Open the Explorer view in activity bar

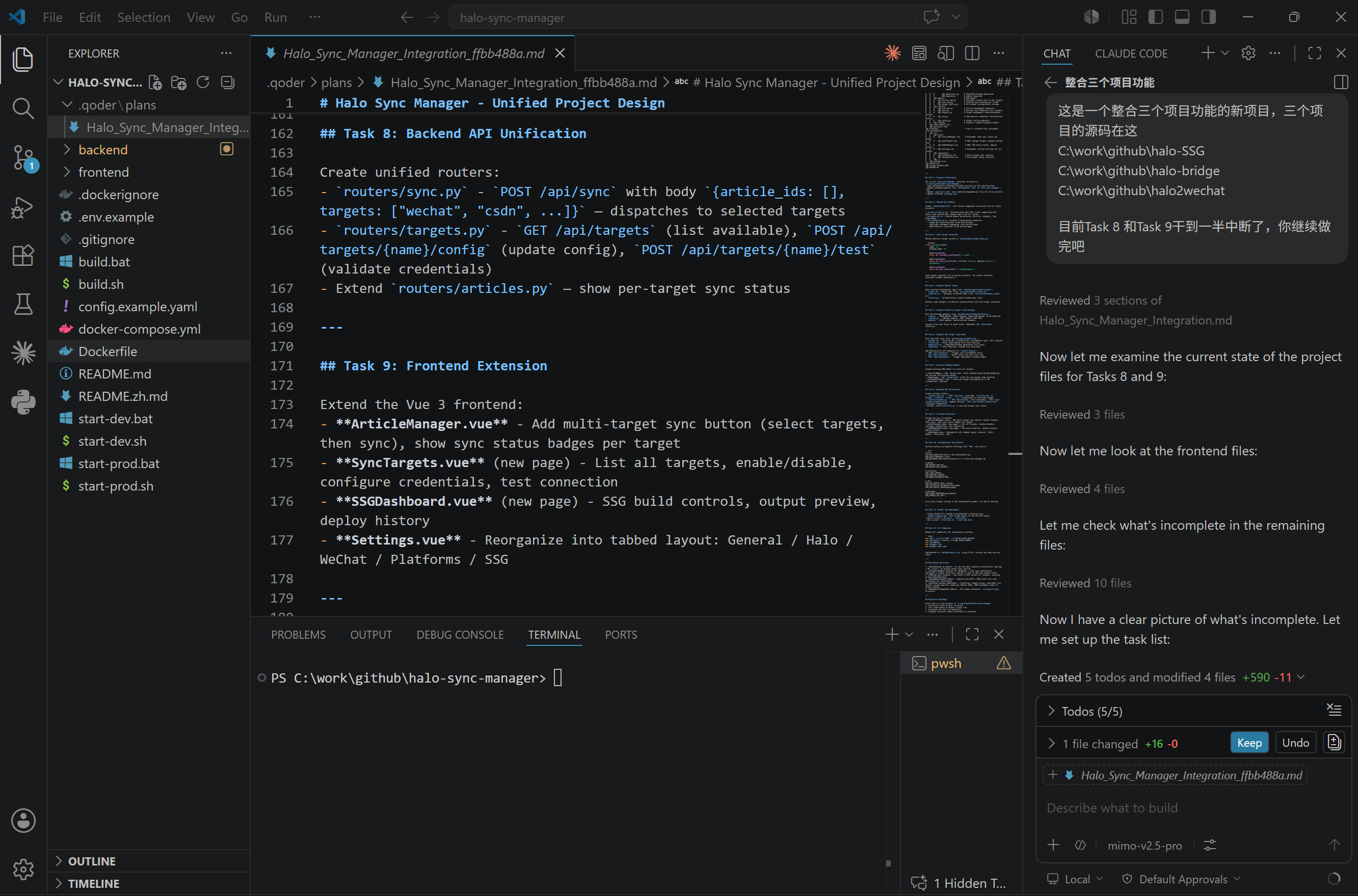click(23, 60)
